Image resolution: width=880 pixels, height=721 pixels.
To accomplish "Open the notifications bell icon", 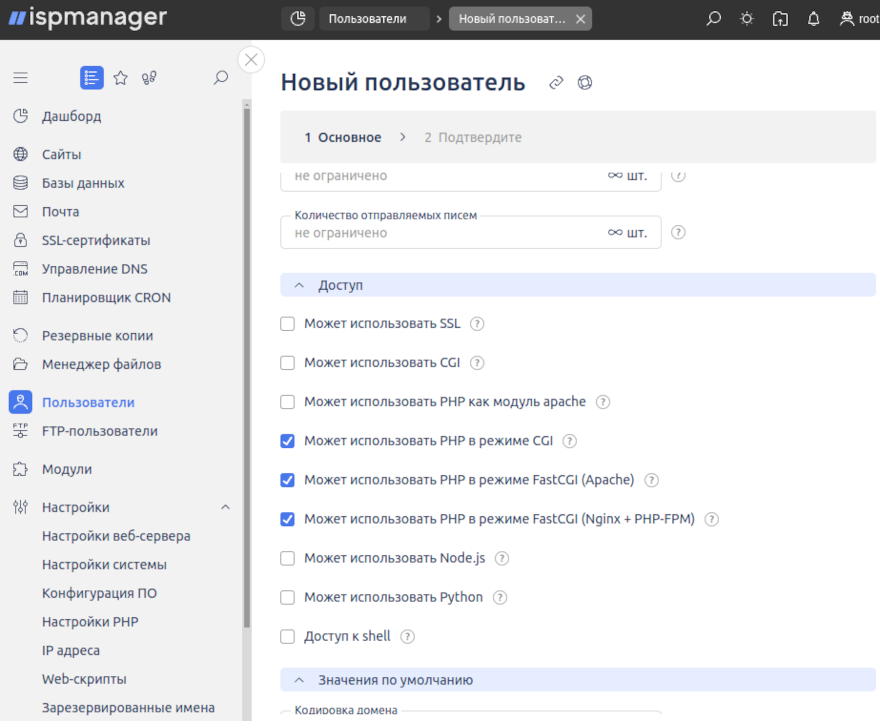I will pyautogui.click(x=813, y=19).
